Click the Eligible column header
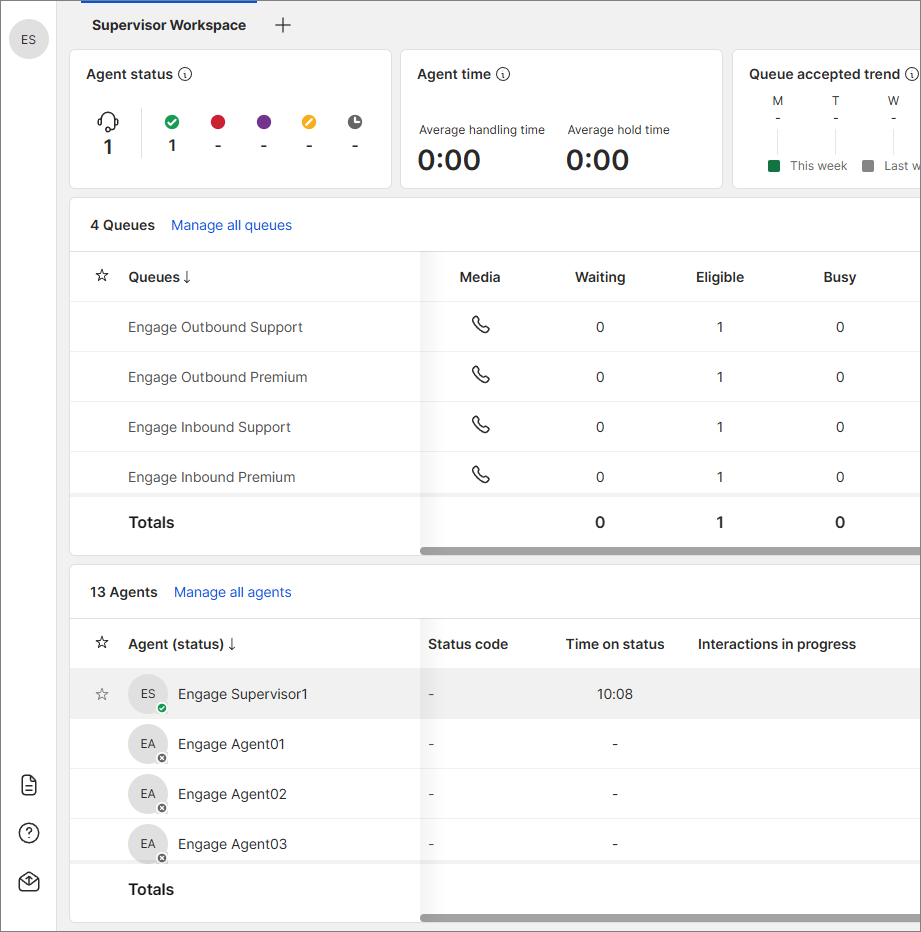Viewport: 921px width, 932px height. [x=720, y=277]
